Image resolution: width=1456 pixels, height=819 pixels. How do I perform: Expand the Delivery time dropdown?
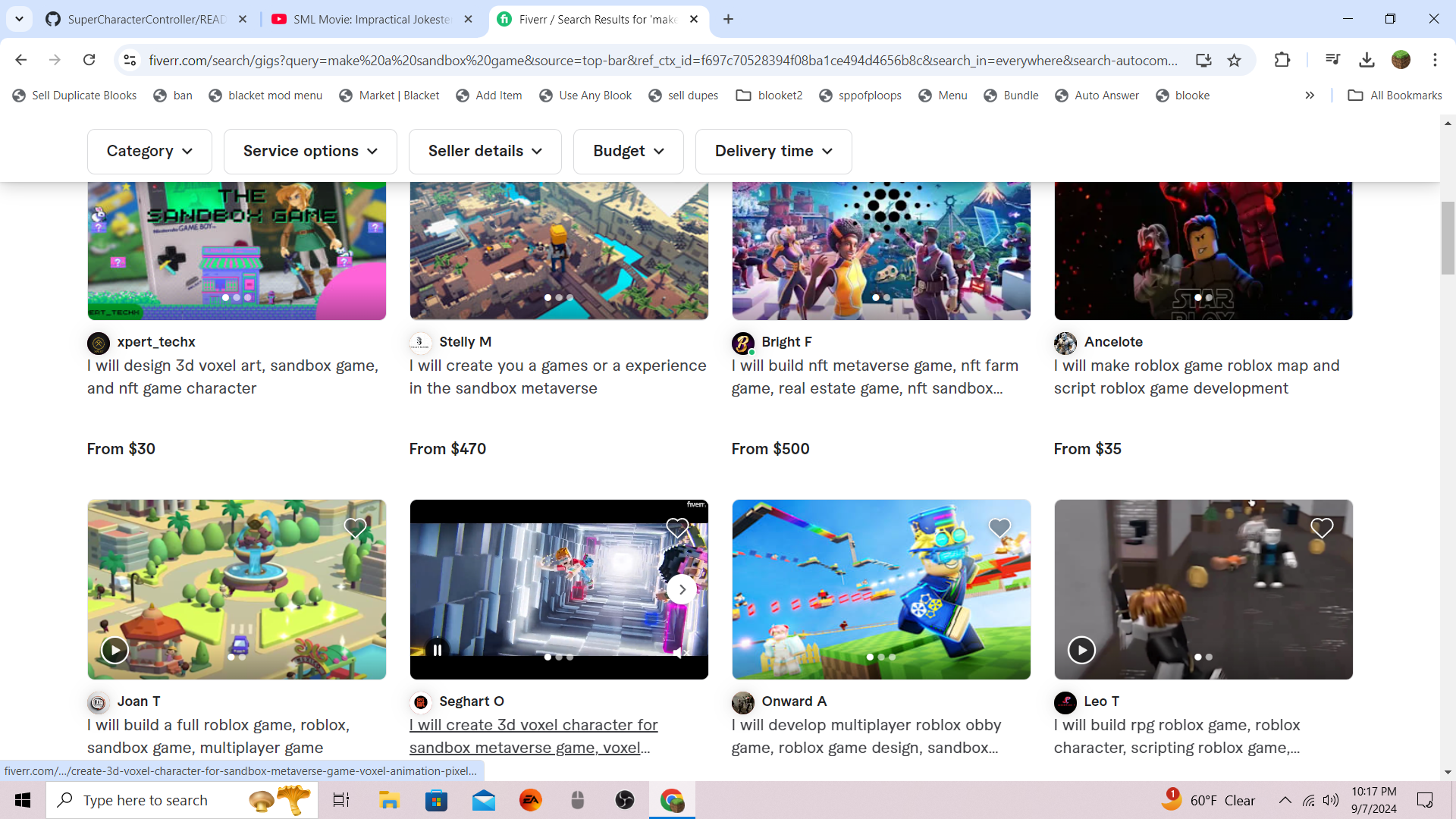tap(773, 151)
